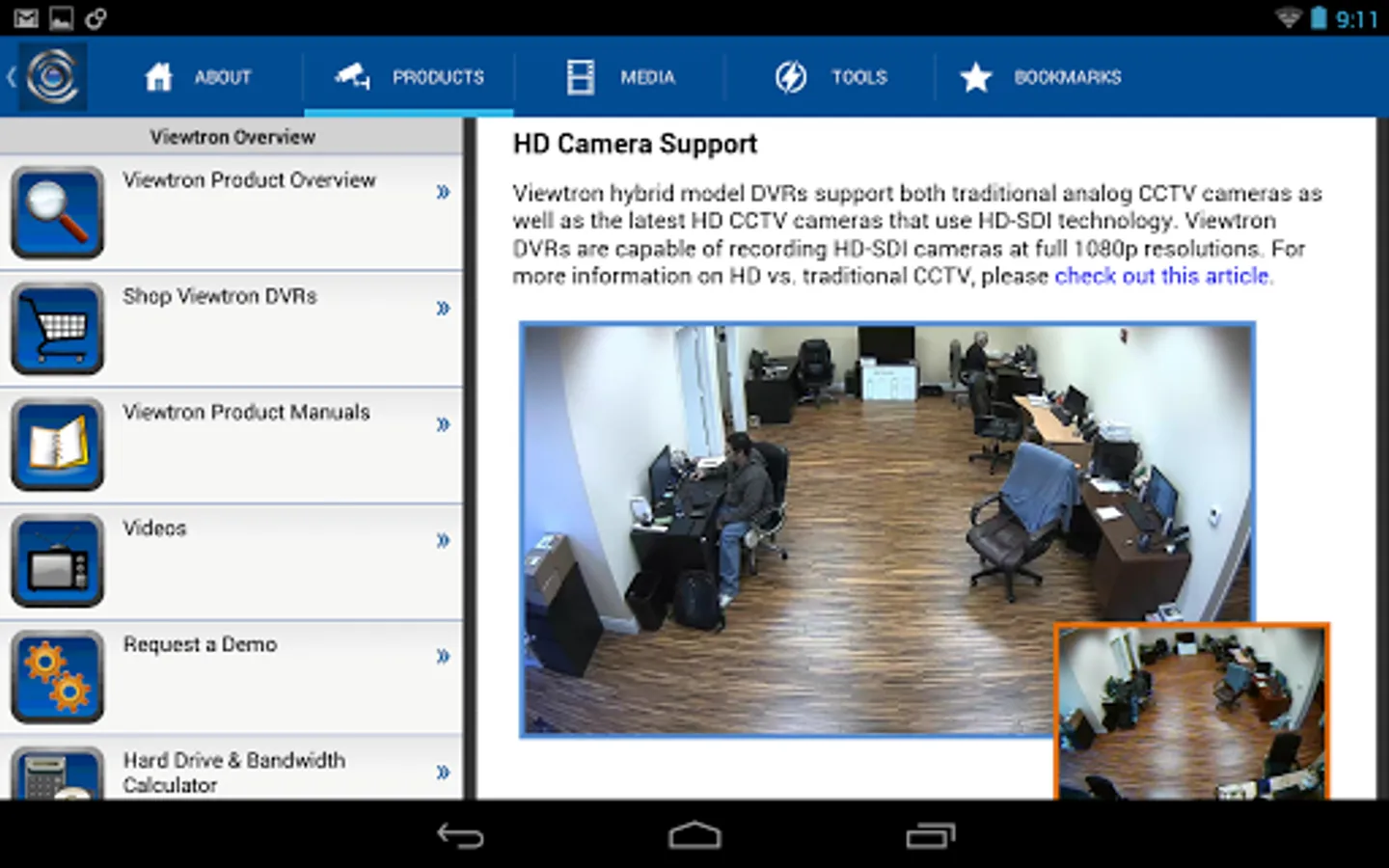Tap the Android back navigation button
Screen dimensions: 1389x868
point(460,835)
